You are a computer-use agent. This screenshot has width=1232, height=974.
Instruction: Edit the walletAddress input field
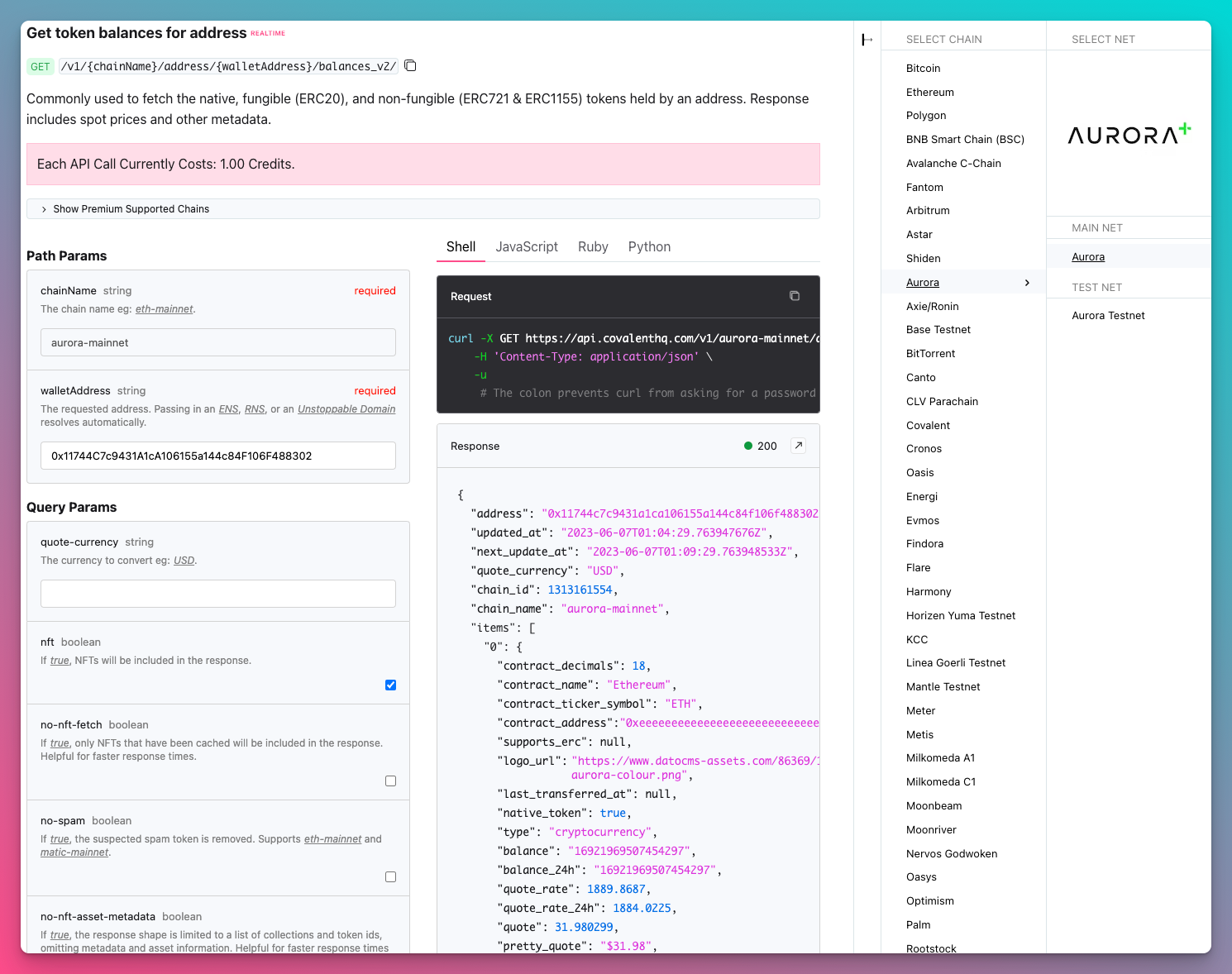[x=218, y=456]
